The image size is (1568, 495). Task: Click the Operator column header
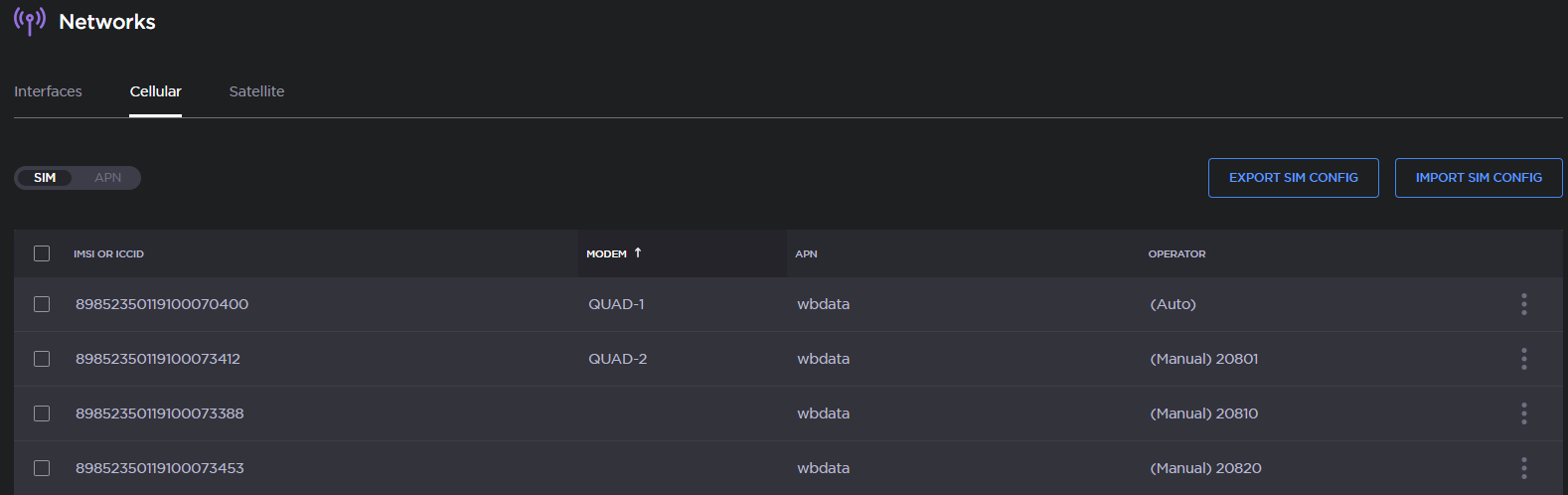[1176, 254]
